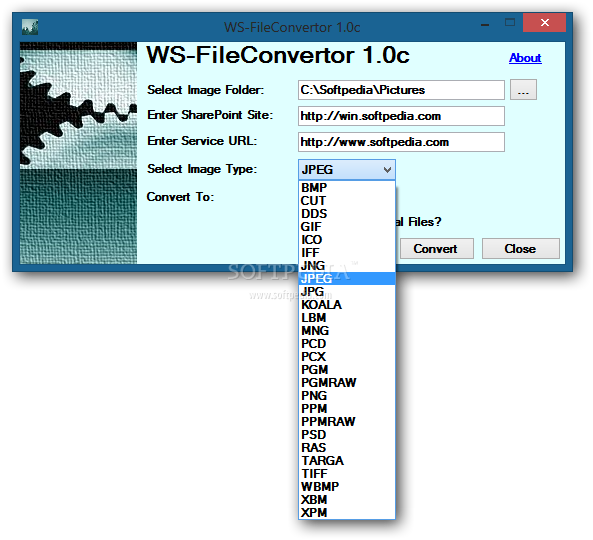Pick PPM image type option
This screenshot has height=540, width=593.
coord(347,409)
